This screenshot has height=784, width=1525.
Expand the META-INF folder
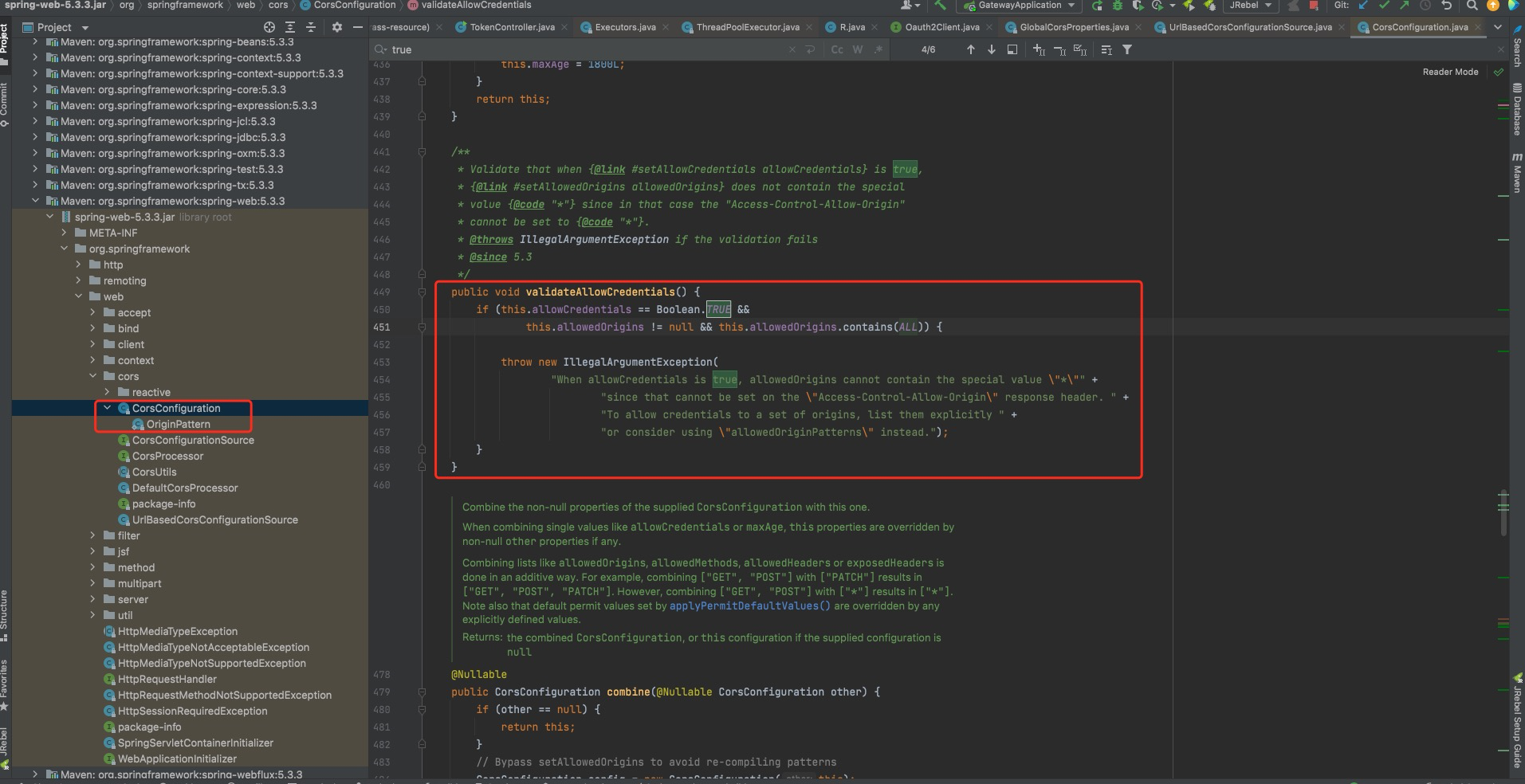click(x=64, y=233)
